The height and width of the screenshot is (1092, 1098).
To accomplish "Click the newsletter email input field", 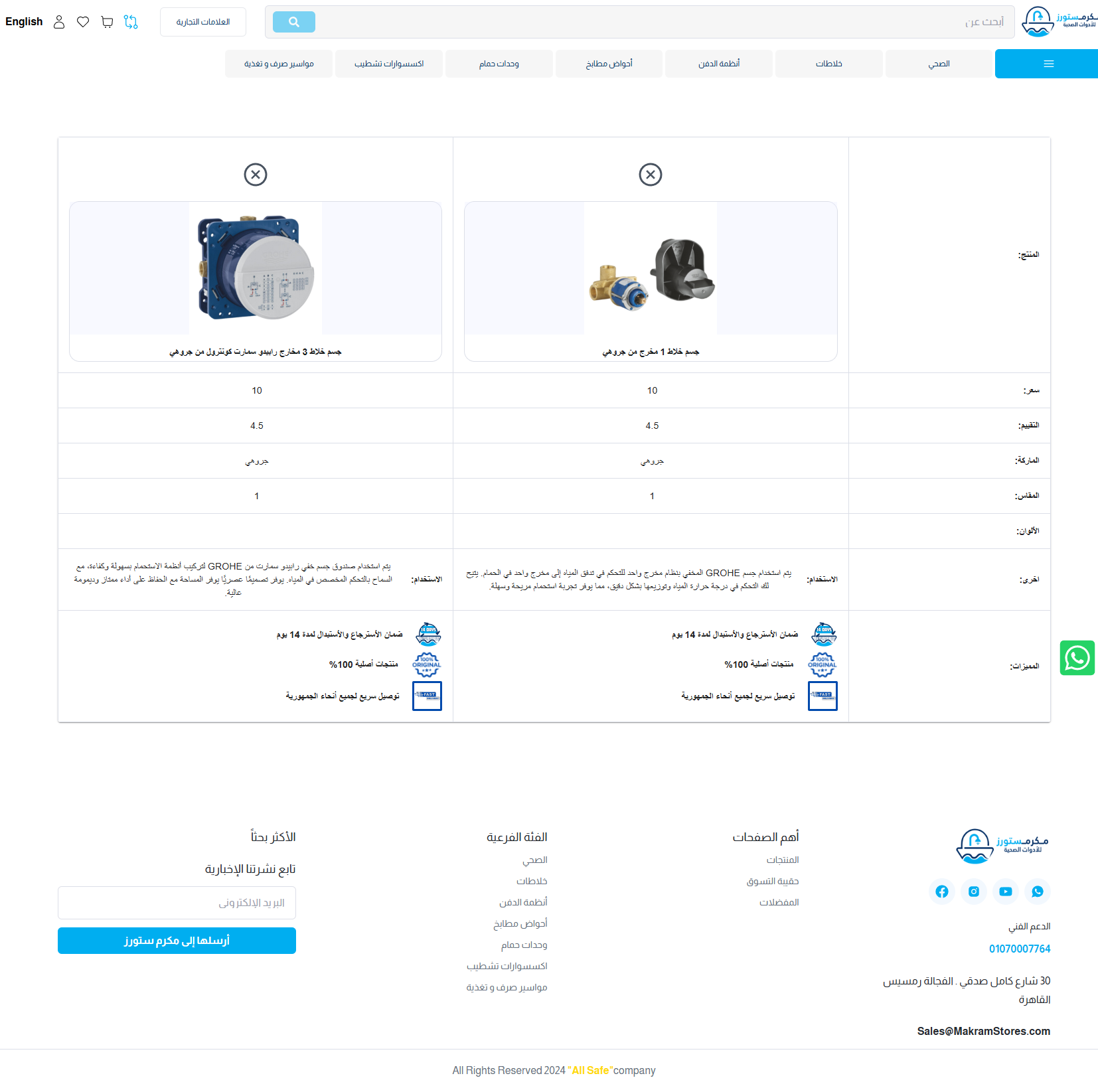I will [x=177, y=903].
